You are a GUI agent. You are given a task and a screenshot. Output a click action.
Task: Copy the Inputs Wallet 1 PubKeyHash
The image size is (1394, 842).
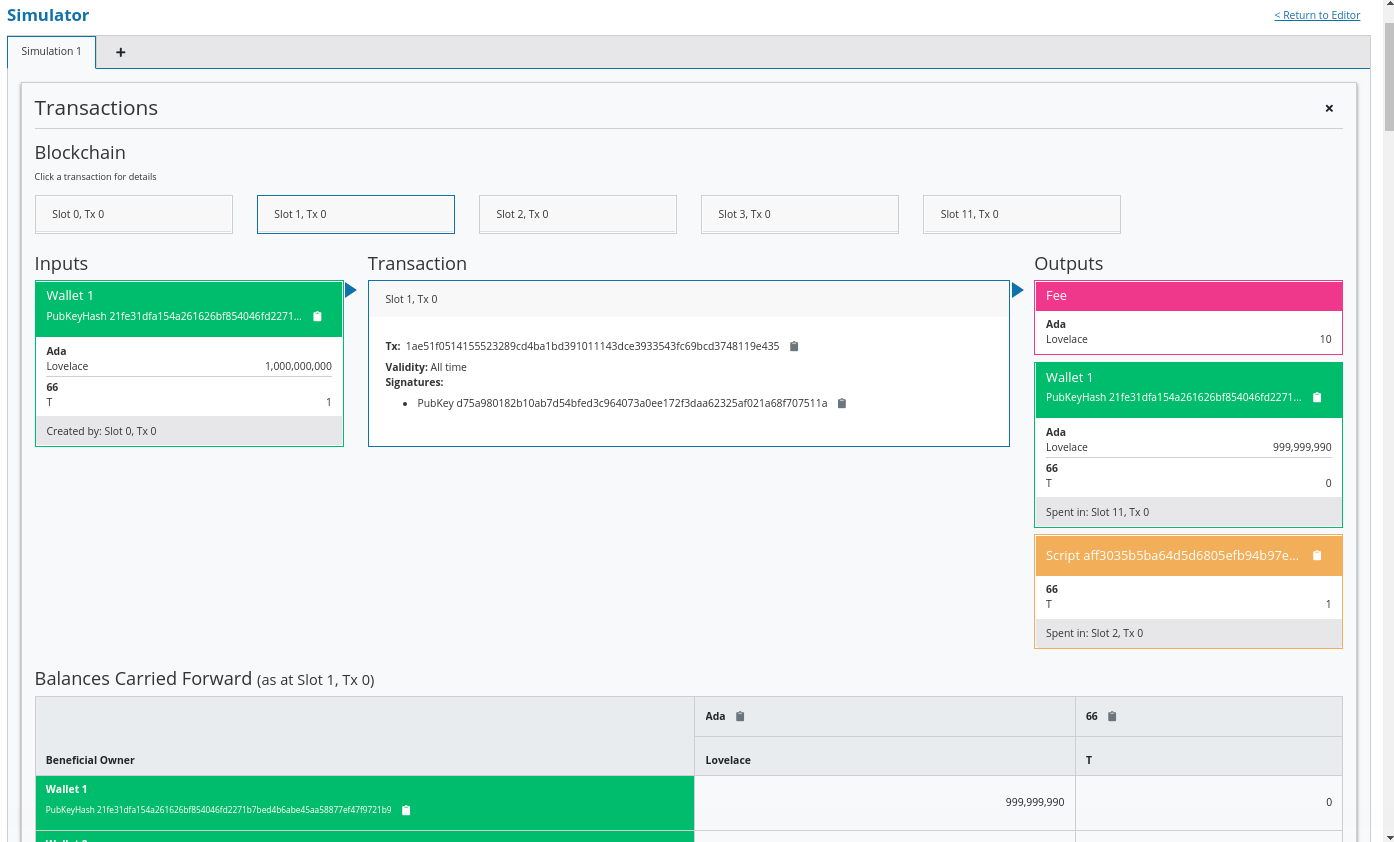[x=317, y=316]
